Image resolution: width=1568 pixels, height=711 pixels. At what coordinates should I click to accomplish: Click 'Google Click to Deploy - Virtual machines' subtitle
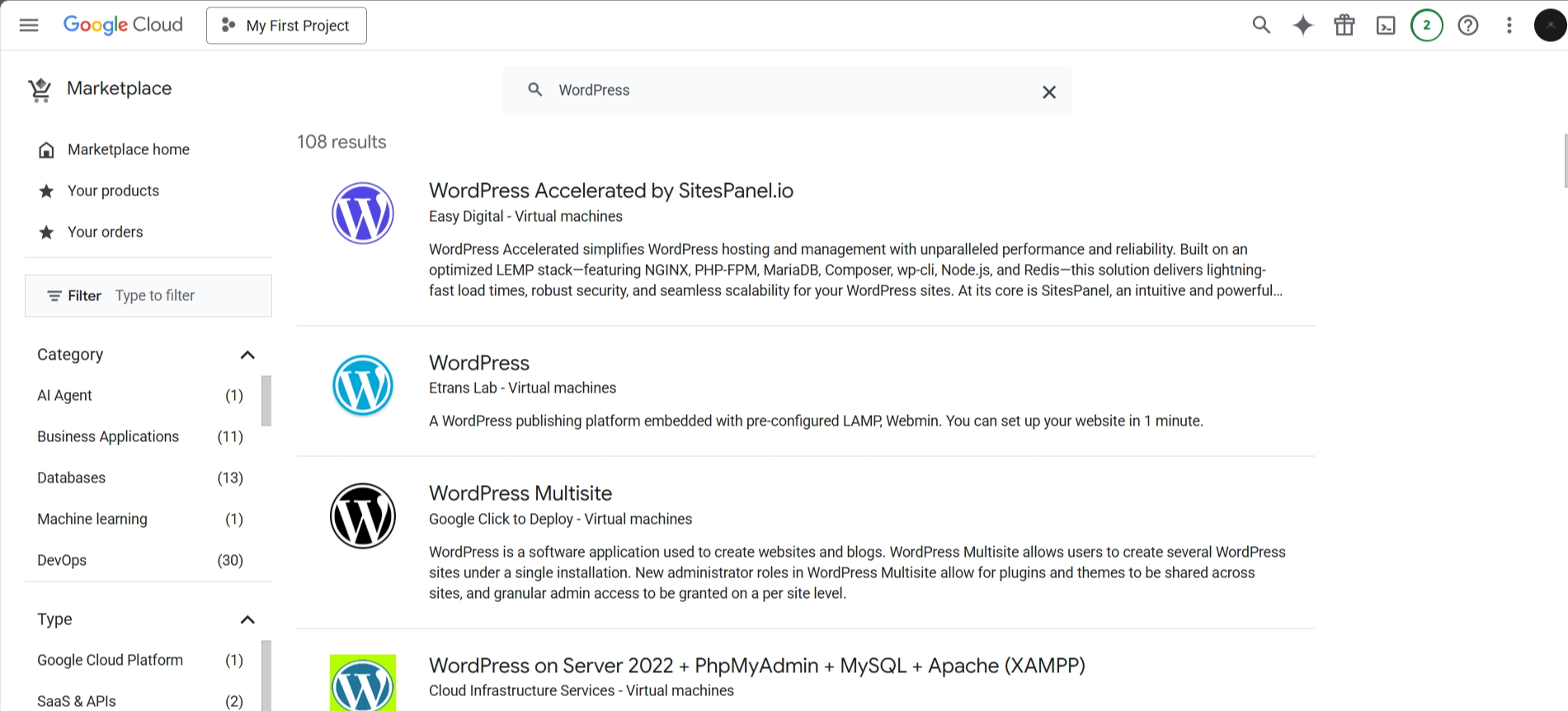click(x=560, y=519)
